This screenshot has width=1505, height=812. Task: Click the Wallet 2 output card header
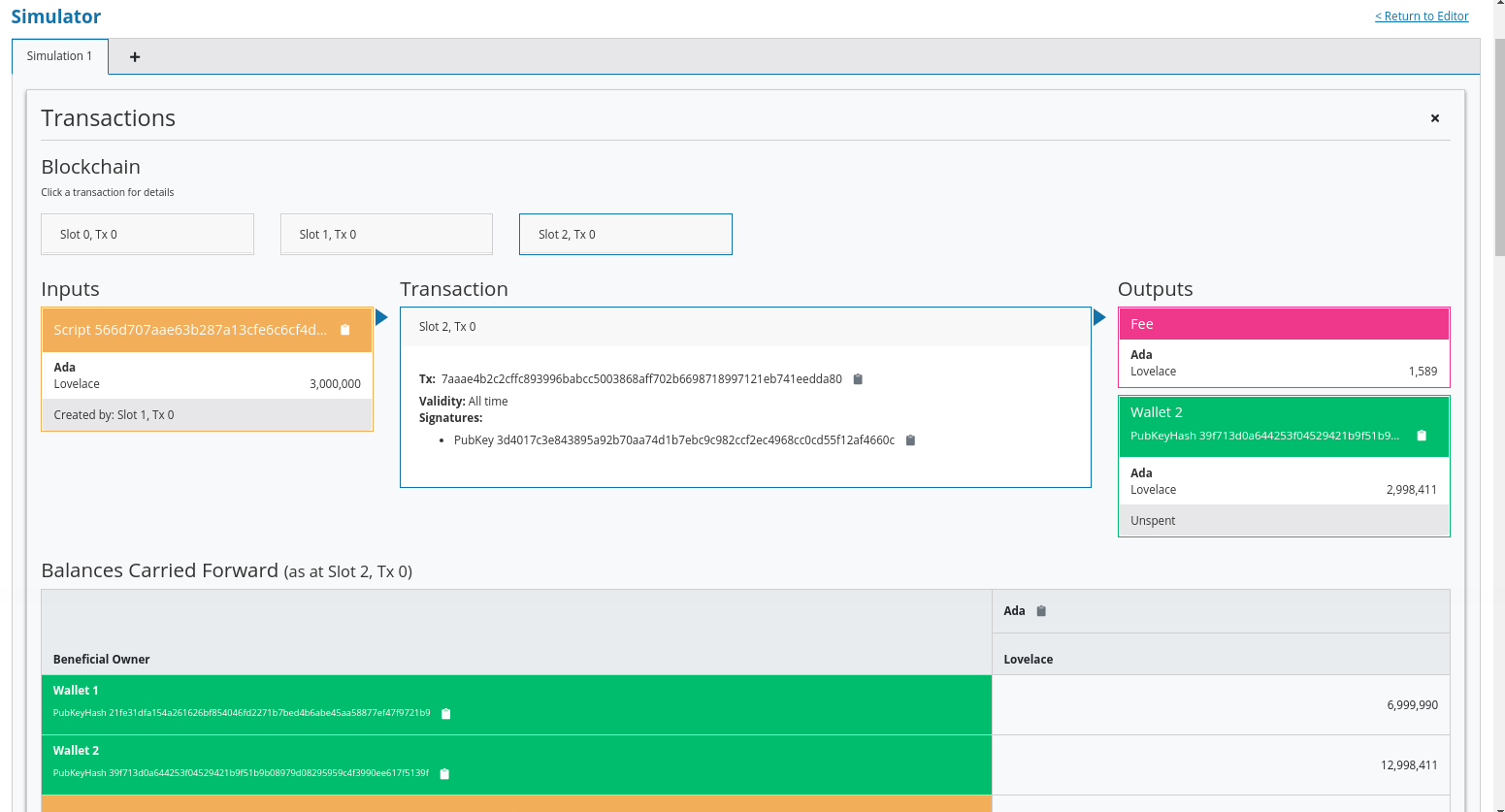1261,413
